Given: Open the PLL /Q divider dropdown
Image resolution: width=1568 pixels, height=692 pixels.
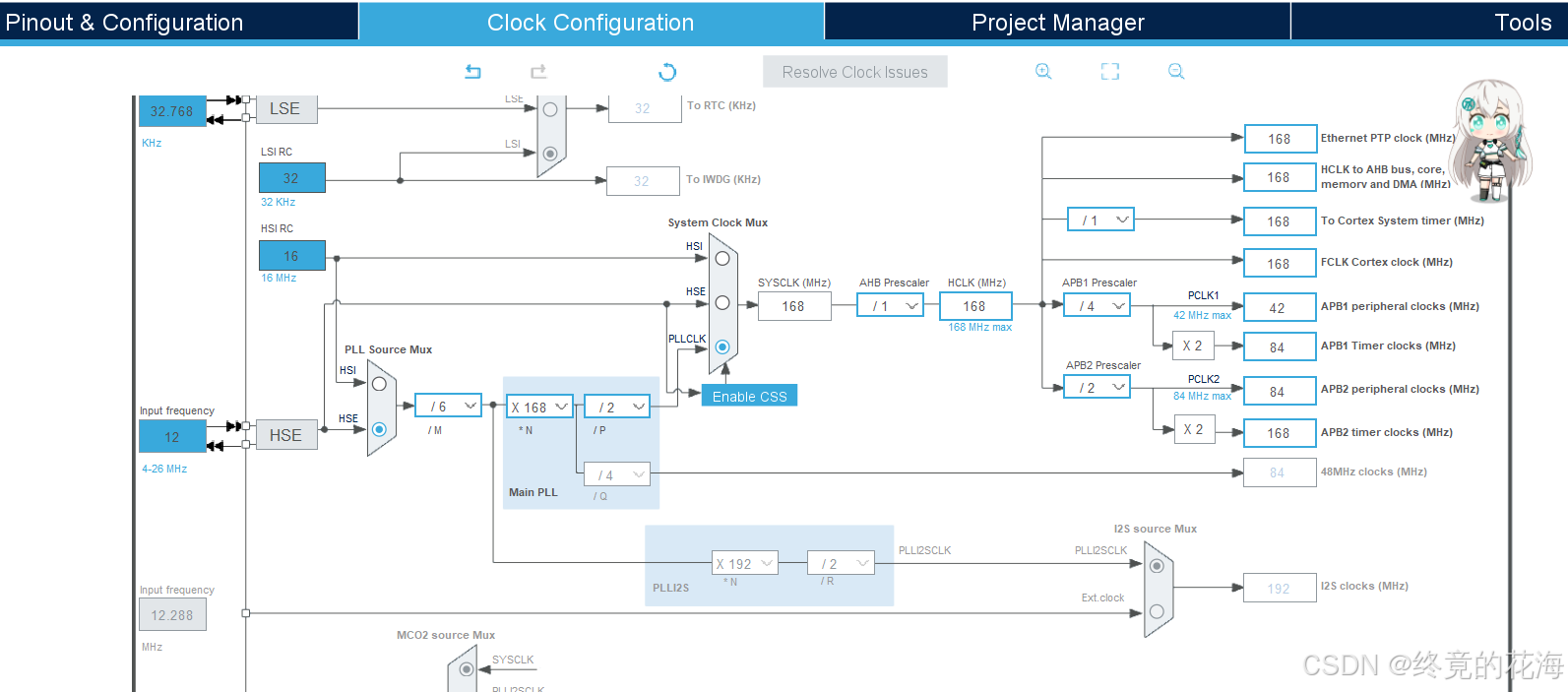Looking at the screenshot, I should click(617, 474).
